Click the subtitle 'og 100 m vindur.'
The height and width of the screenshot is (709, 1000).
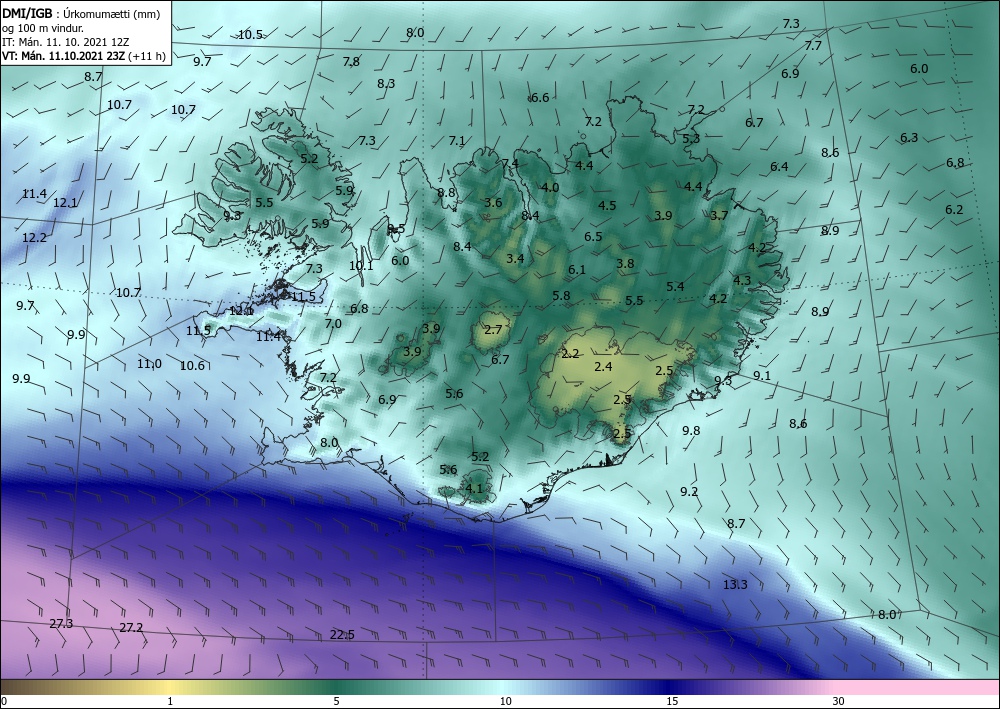[x=43, y=28]
